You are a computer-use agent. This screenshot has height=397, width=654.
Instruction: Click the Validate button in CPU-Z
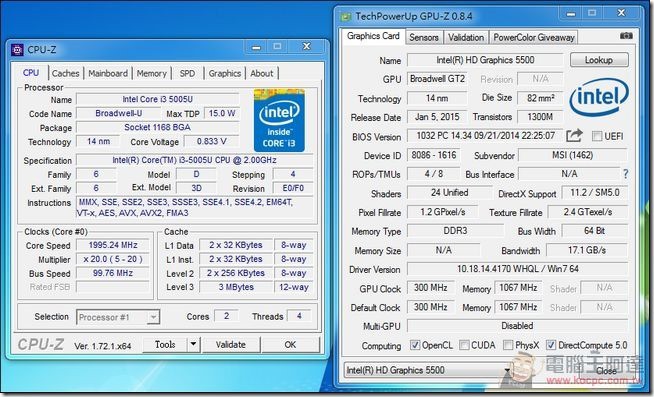point(231,344)
